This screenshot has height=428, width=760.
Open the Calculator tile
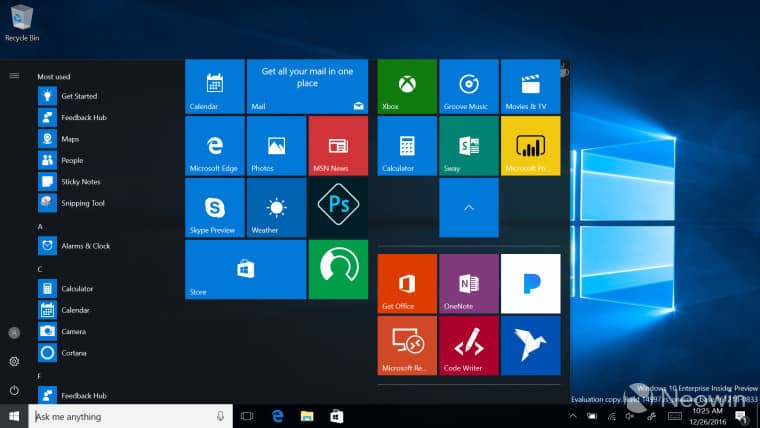407,146
